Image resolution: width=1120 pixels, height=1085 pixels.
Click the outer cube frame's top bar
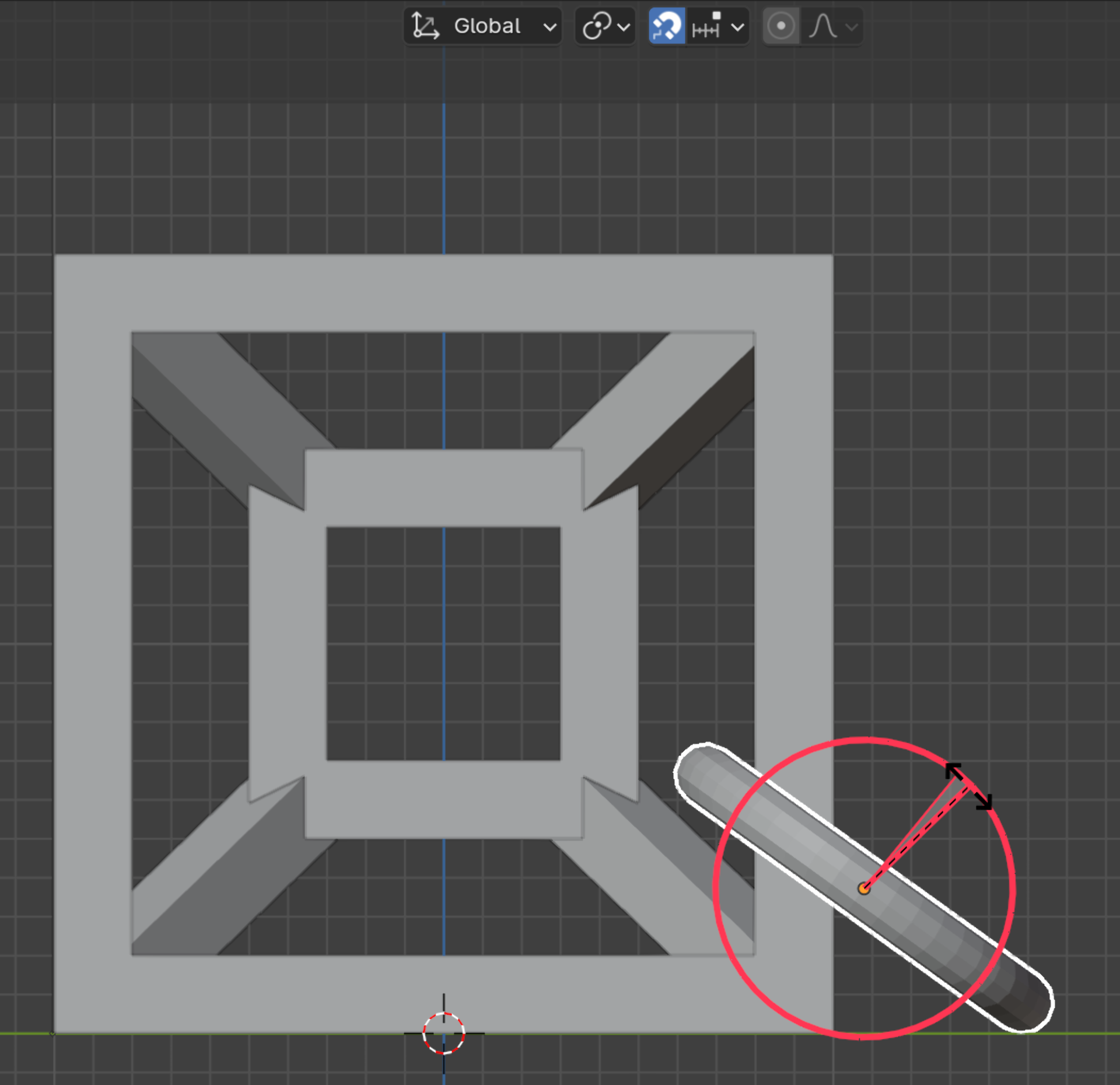443,293
